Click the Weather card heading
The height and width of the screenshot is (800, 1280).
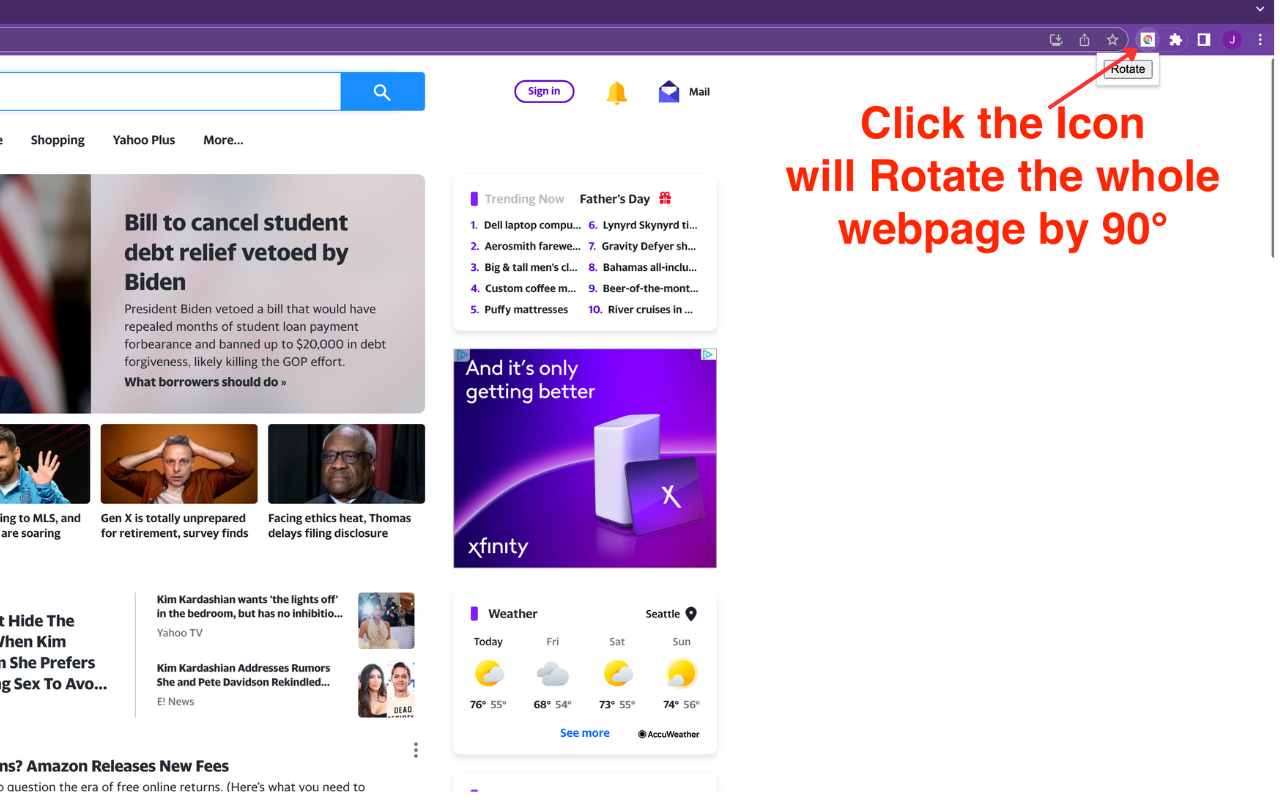[512, 614]
